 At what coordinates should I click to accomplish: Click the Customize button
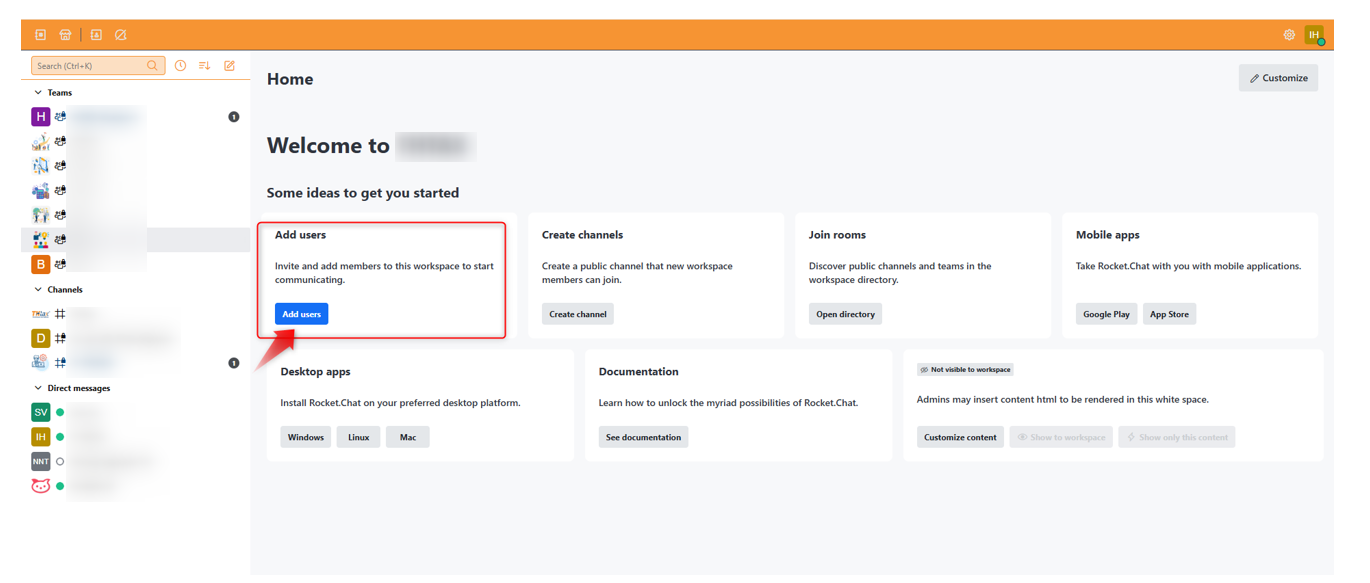[x=1278, y=78]
